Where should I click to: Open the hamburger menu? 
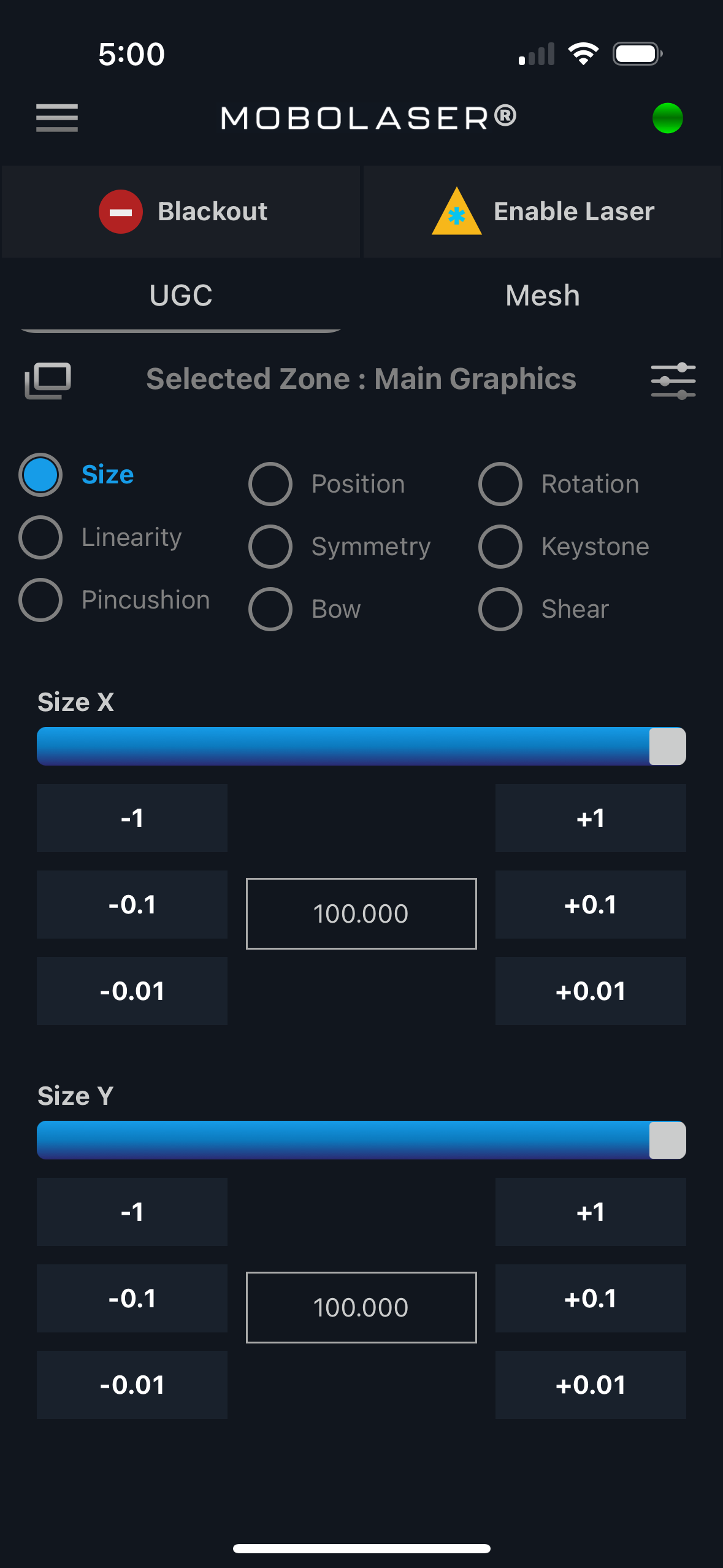(56, 118)
